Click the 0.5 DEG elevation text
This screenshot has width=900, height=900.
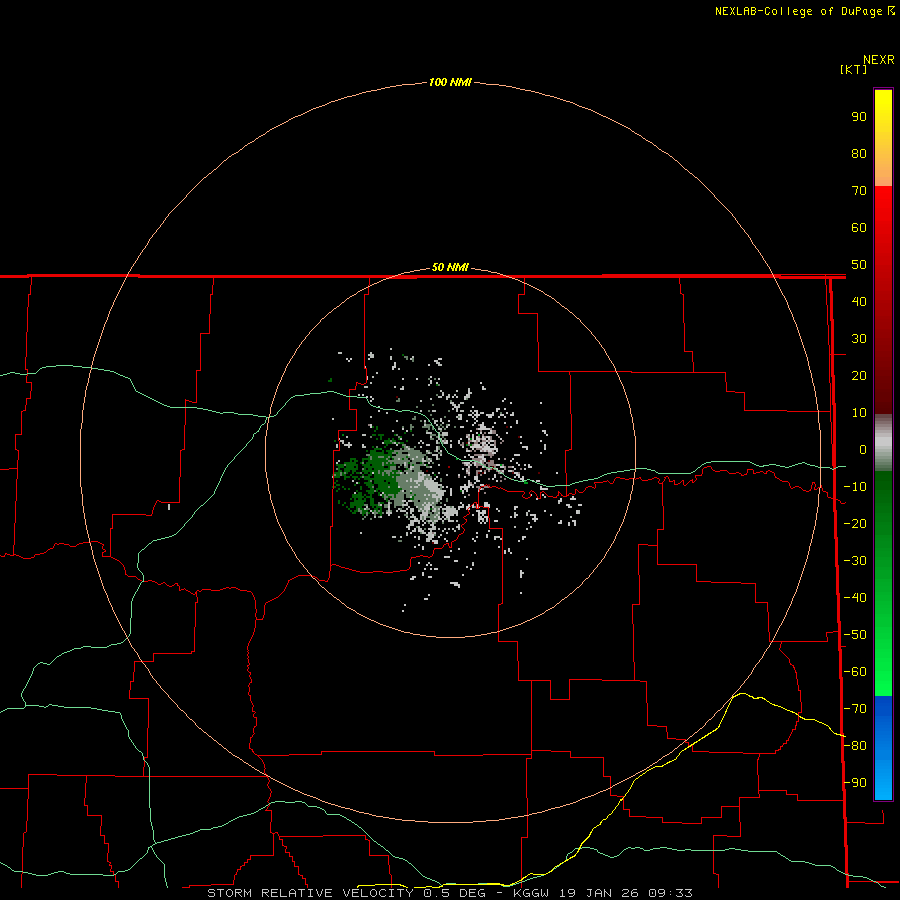[455, 893]
